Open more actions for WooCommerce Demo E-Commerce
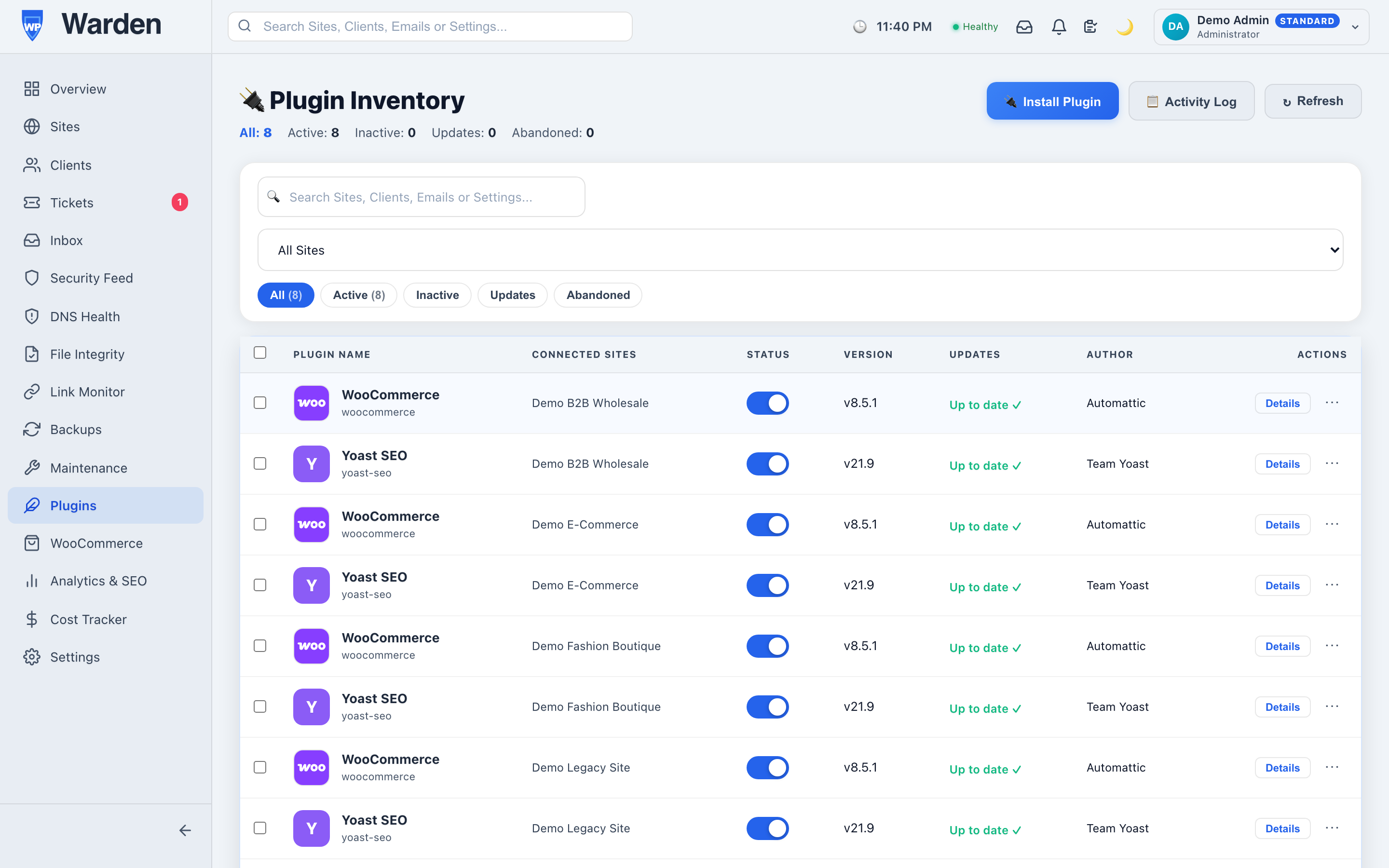The image size is (1389, 868). [x=1332, y=525]
